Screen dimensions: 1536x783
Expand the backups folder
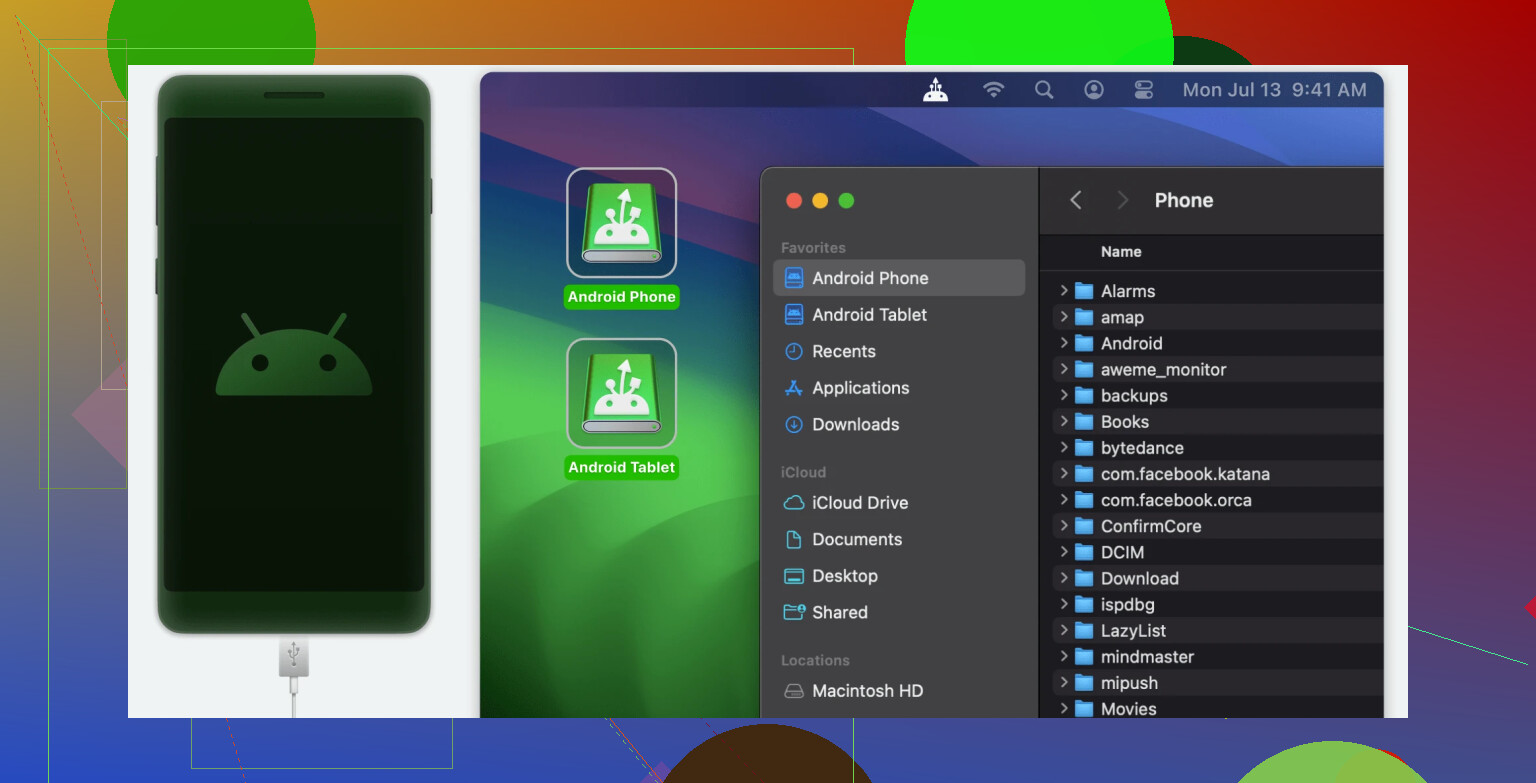pos(1064,395)
